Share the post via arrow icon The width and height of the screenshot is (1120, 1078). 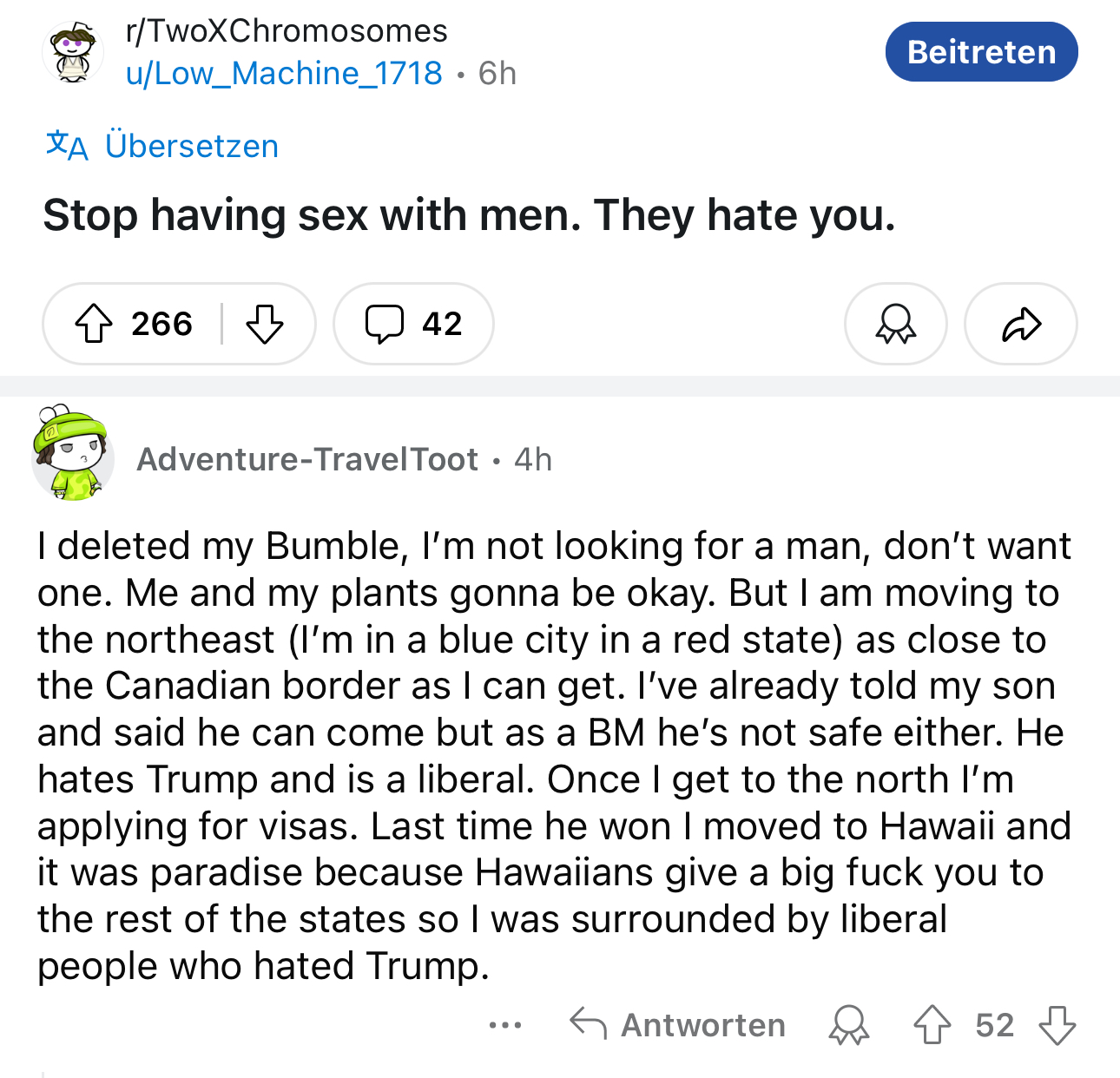coord(1021,324)
